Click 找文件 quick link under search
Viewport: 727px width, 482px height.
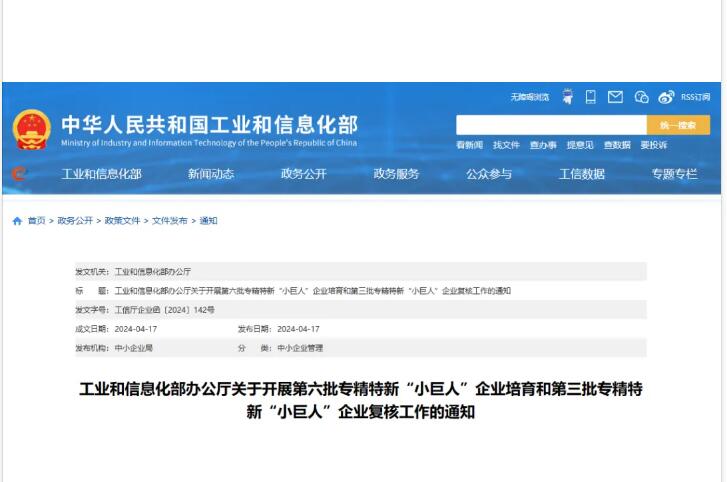click(x=506, y=145)
